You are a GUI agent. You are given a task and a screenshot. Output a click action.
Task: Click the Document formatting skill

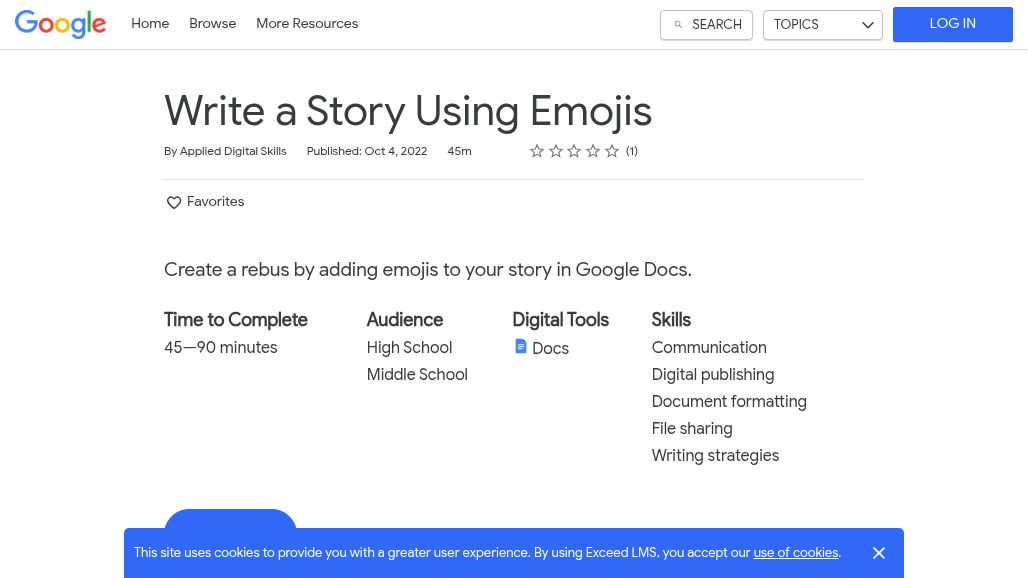(x=729, y=401)
